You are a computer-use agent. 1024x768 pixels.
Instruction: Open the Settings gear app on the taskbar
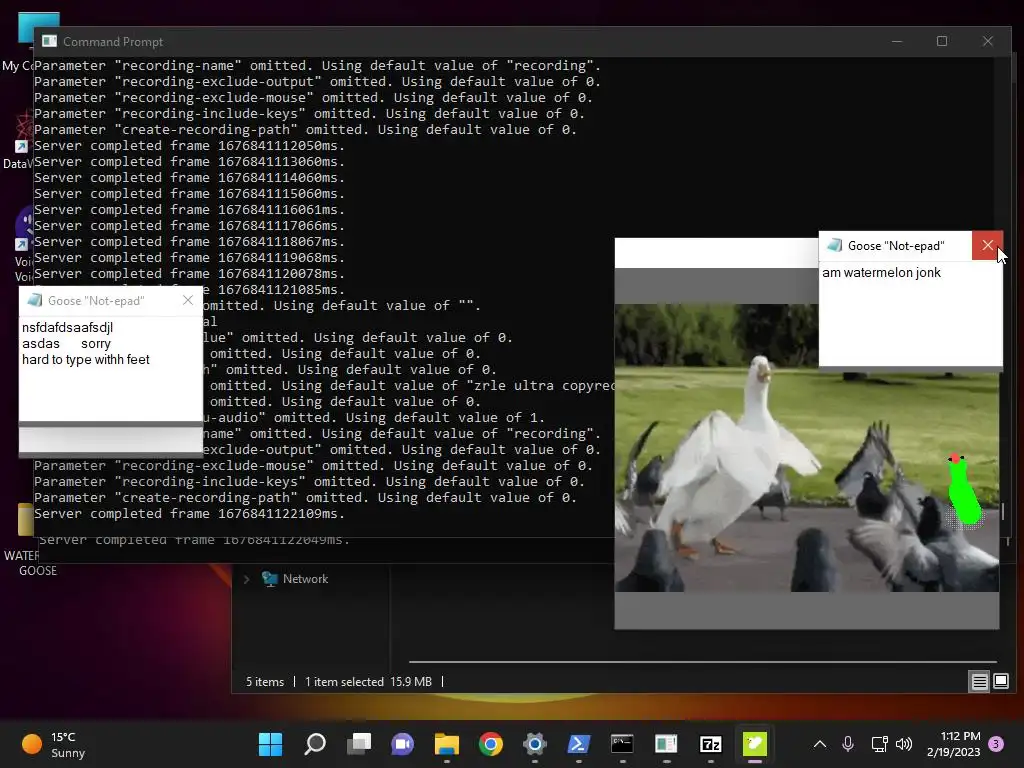coord(534,744)
